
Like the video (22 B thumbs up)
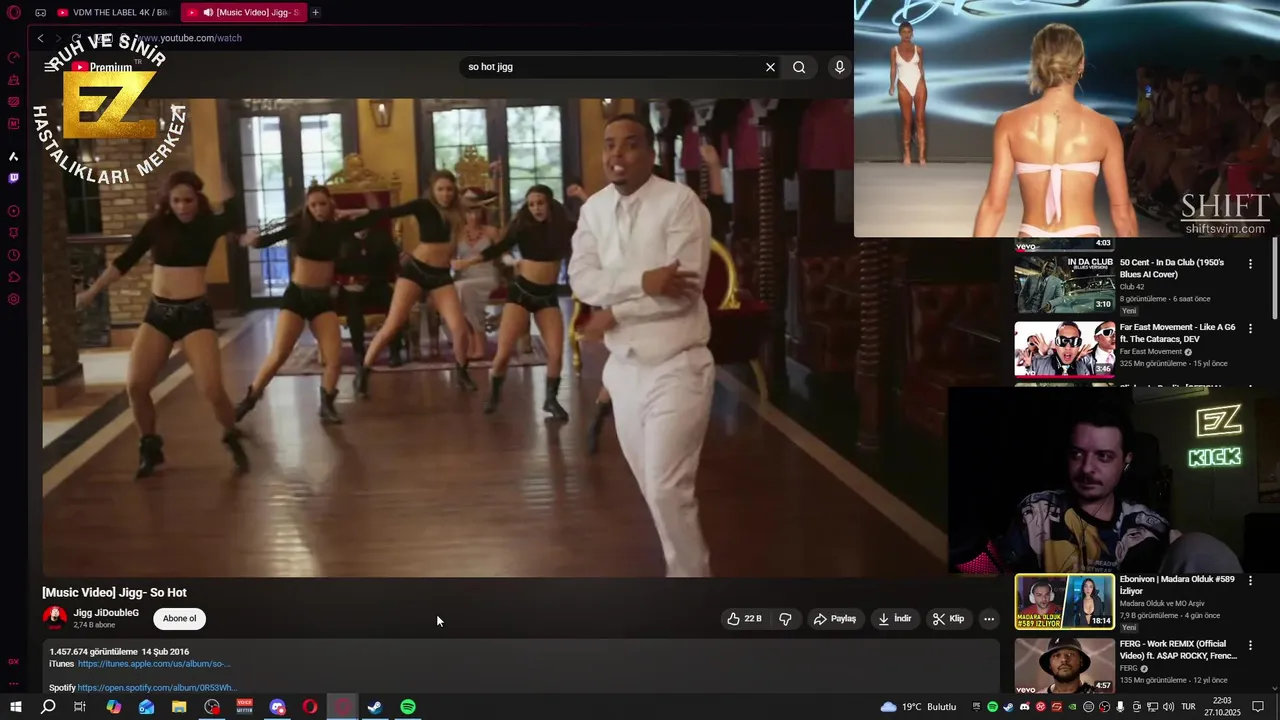[x=745, y=619]
